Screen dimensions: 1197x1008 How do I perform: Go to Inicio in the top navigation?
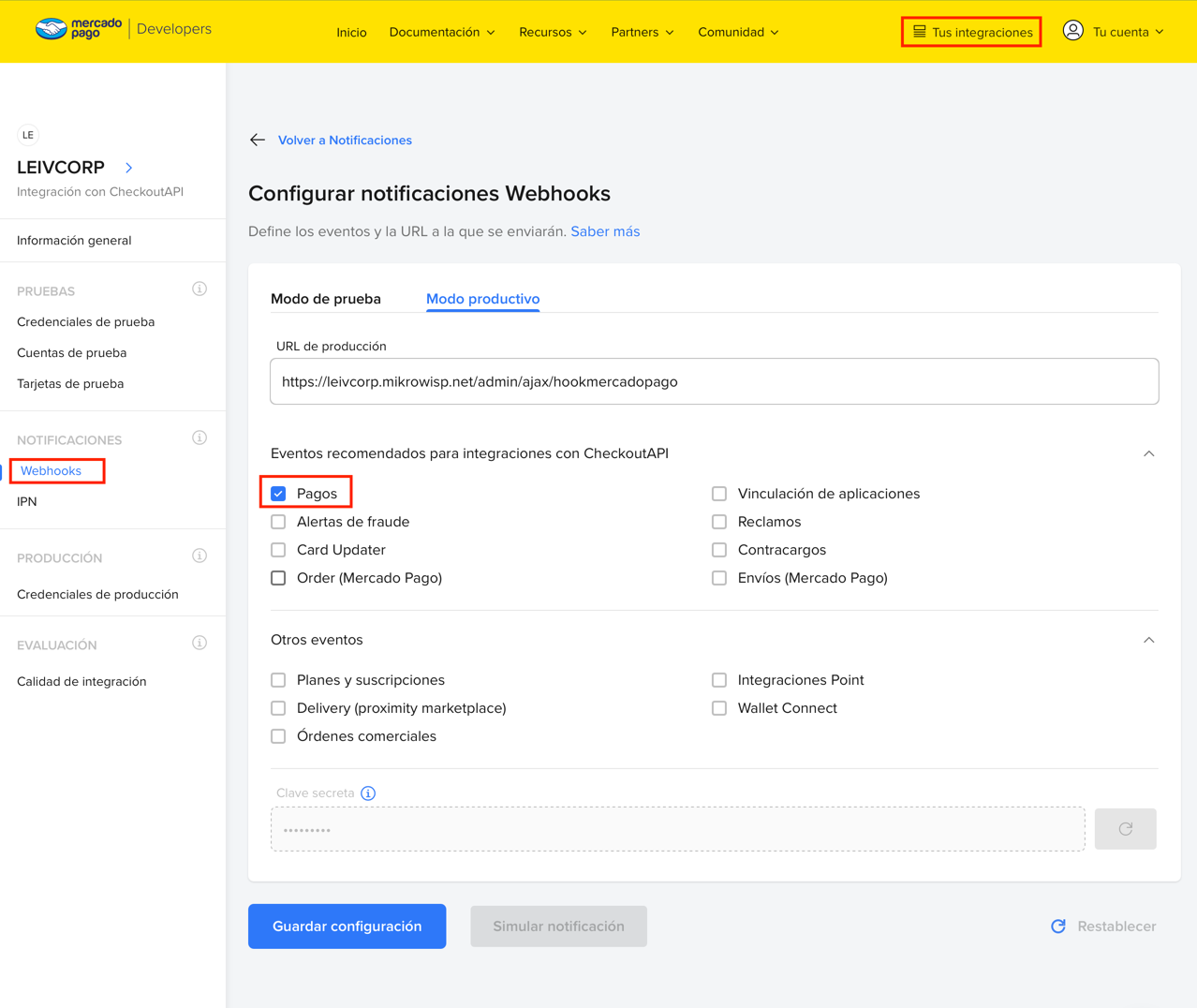(351, 32)
